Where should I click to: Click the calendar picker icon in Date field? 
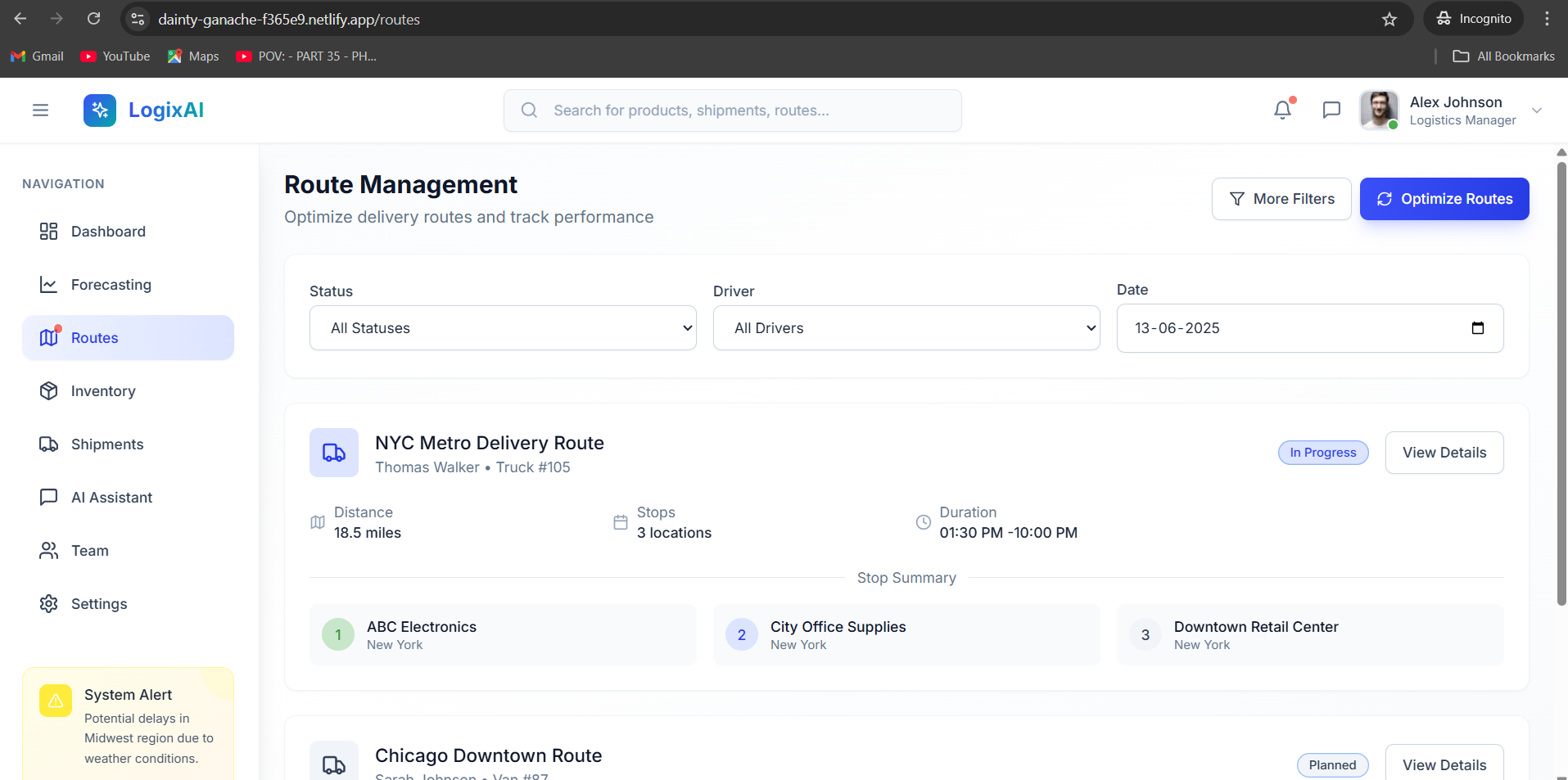click(x=1478, y=328)
